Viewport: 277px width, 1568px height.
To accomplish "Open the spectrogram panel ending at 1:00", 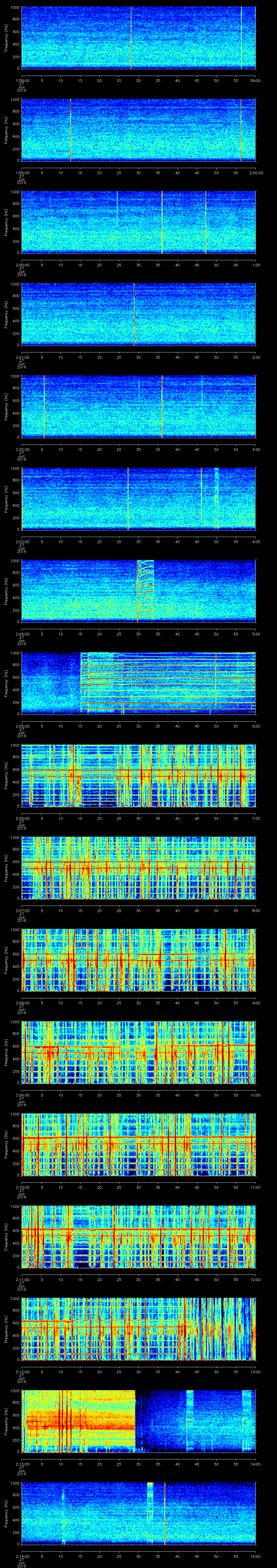I will pos(139,222).
